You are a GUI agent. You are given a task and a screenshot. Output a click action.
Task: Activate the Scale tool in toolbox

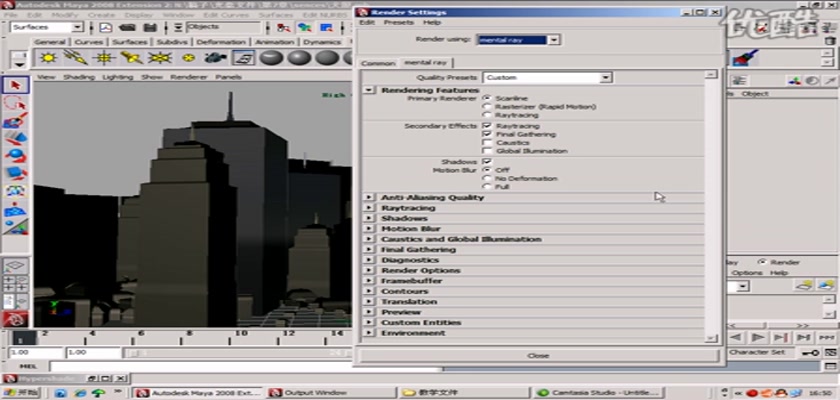pos(16,173)
